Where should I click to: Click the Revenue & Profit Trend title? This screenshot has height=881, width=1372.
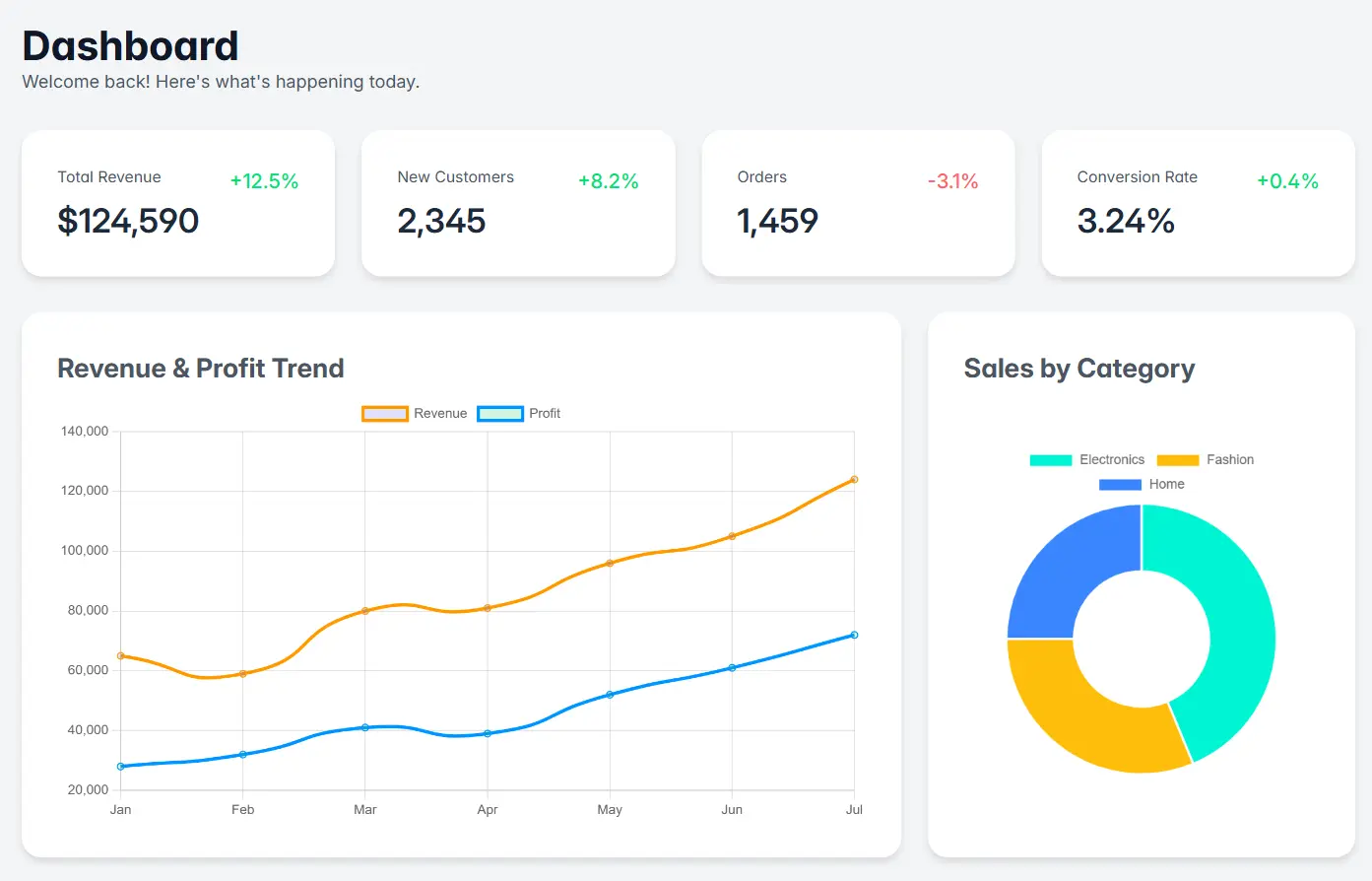pyautogui.click(x=201, y=369)
